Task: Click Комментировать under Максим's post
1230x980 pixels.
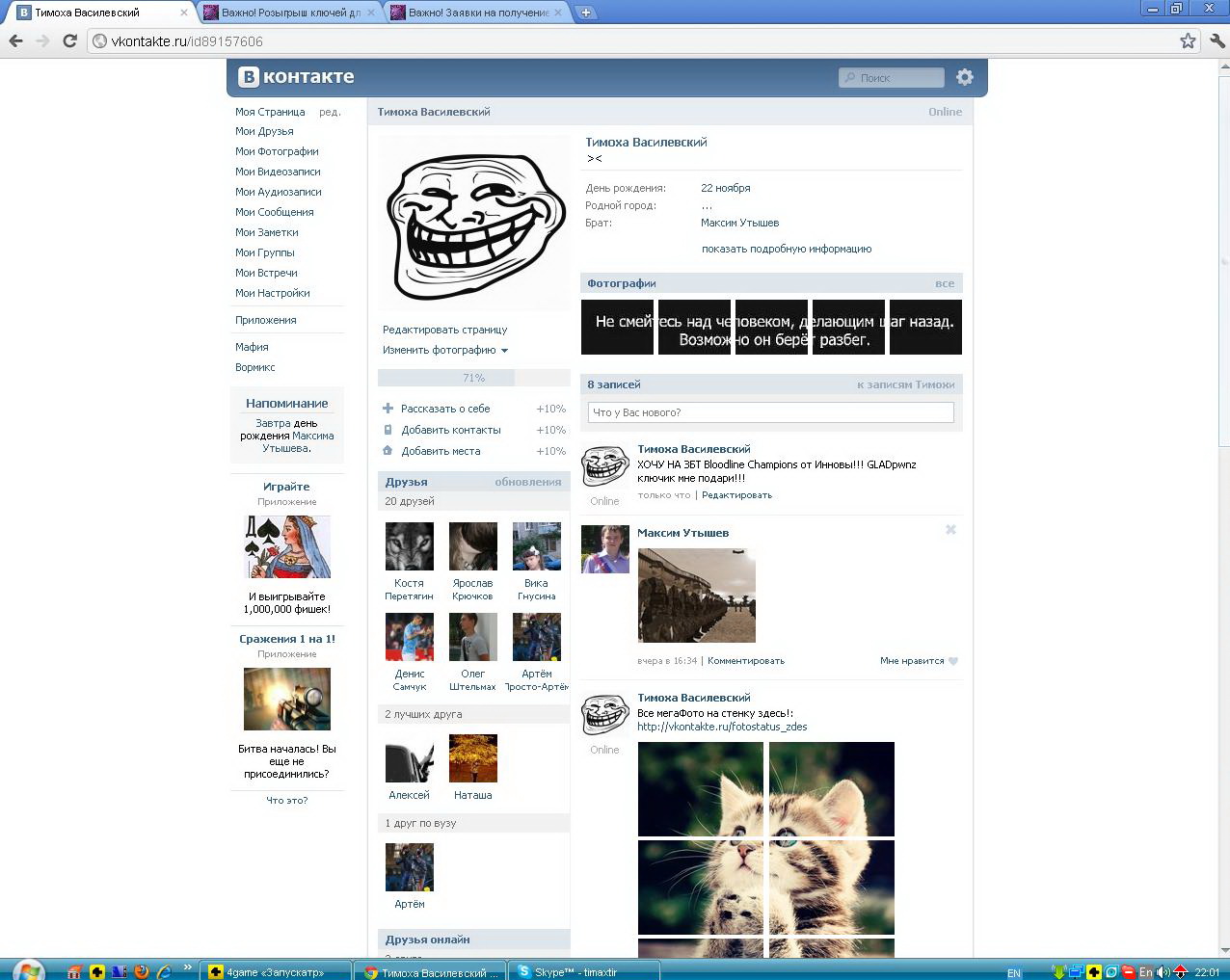Action: tap(746, 661)
